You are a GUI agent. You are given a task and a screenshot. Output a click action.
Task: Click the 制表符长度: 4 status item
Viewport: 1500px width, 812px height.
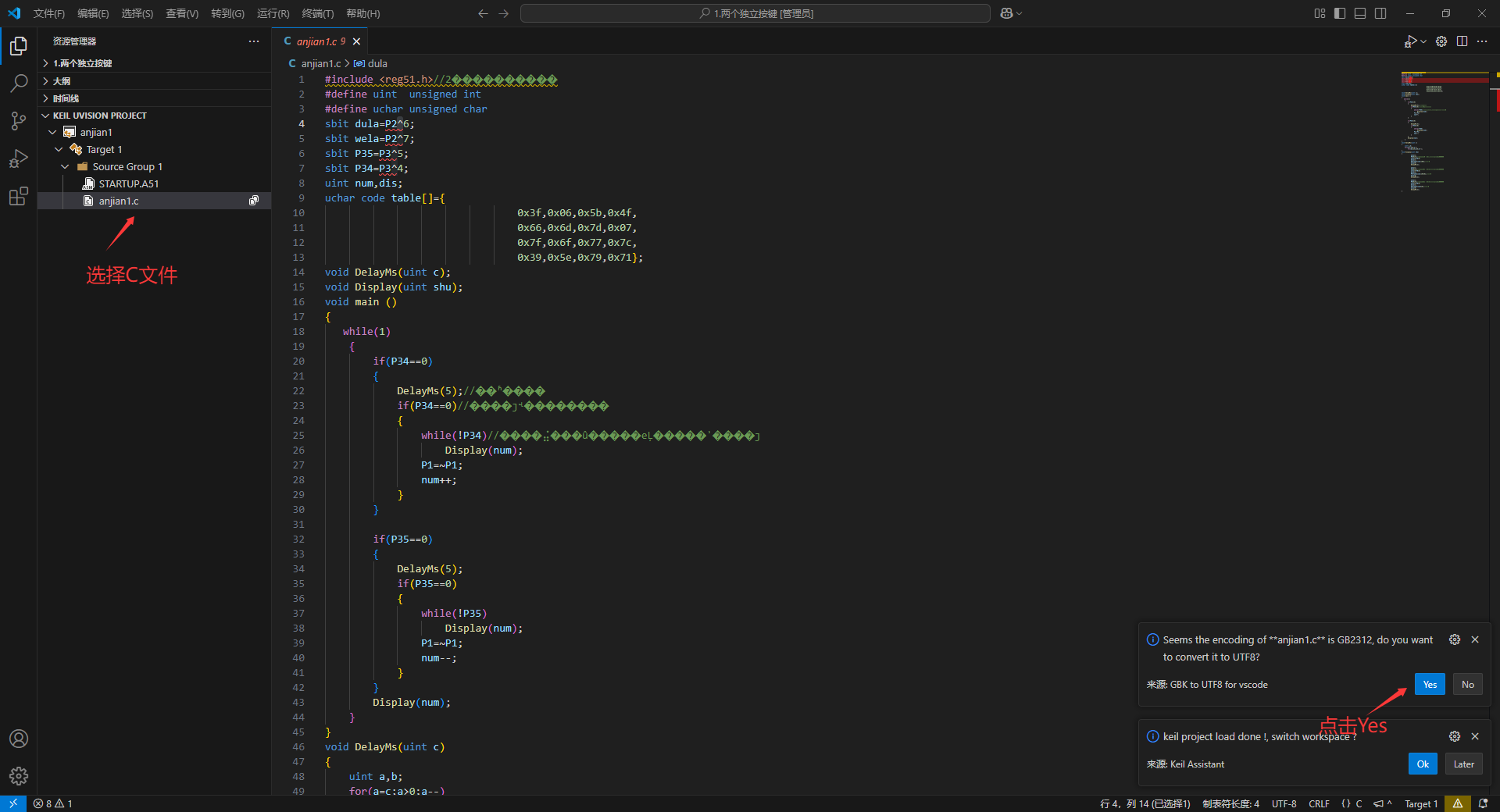pos(1230,803)
